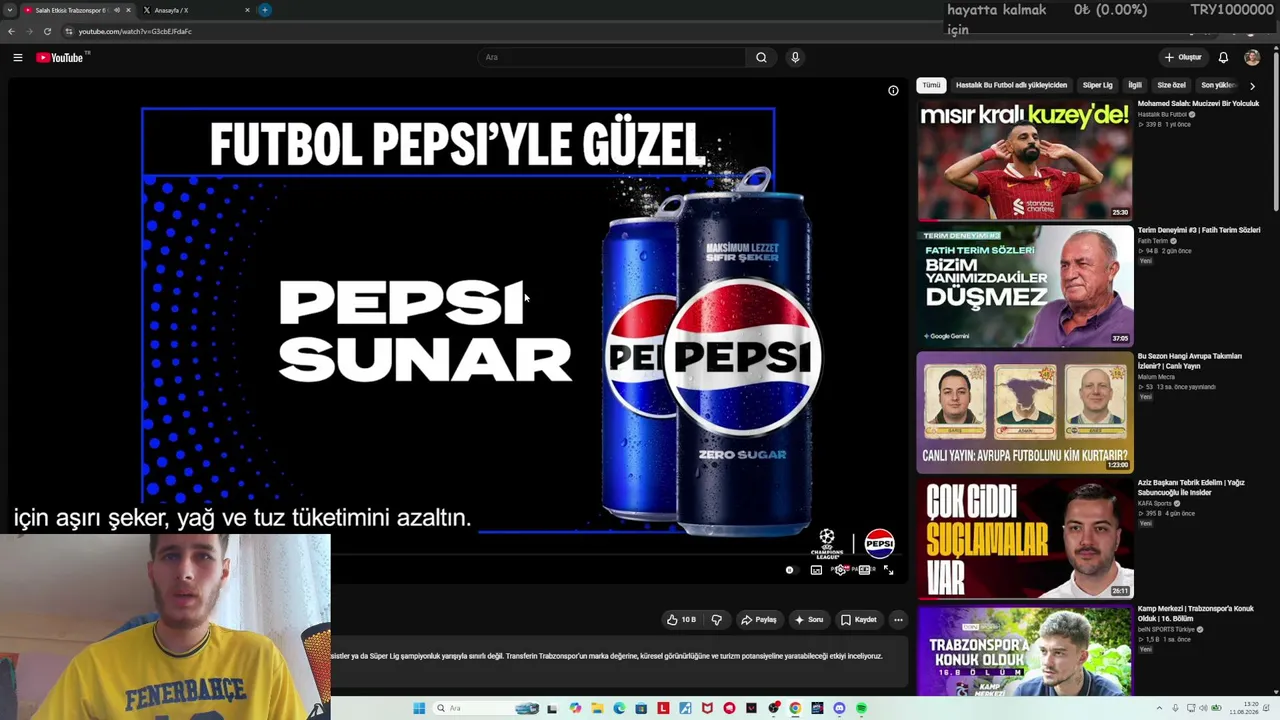
Task: Open site information icon in the address bar
Action: coord(69,31)
